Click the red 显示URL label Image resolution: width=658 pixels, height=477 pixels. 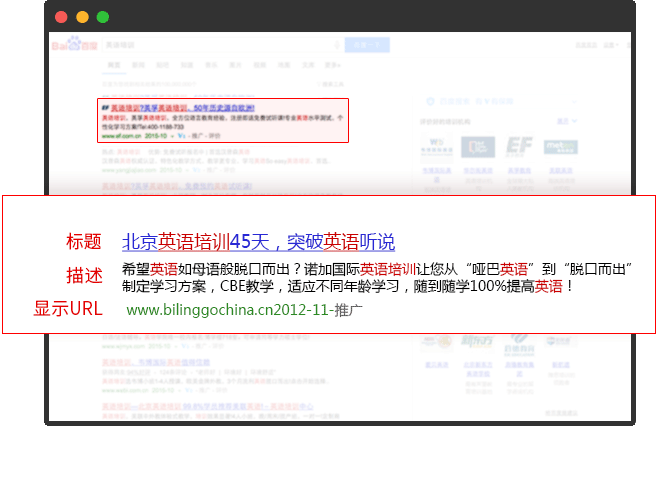(x=68, y=309)
